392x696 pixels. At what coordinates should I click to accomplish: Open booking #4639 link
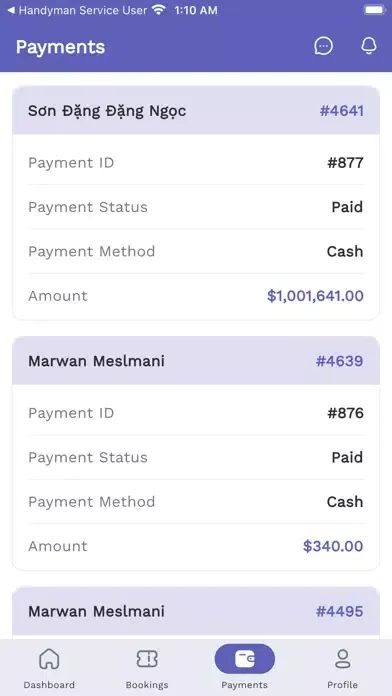click(x=339, y=361)
